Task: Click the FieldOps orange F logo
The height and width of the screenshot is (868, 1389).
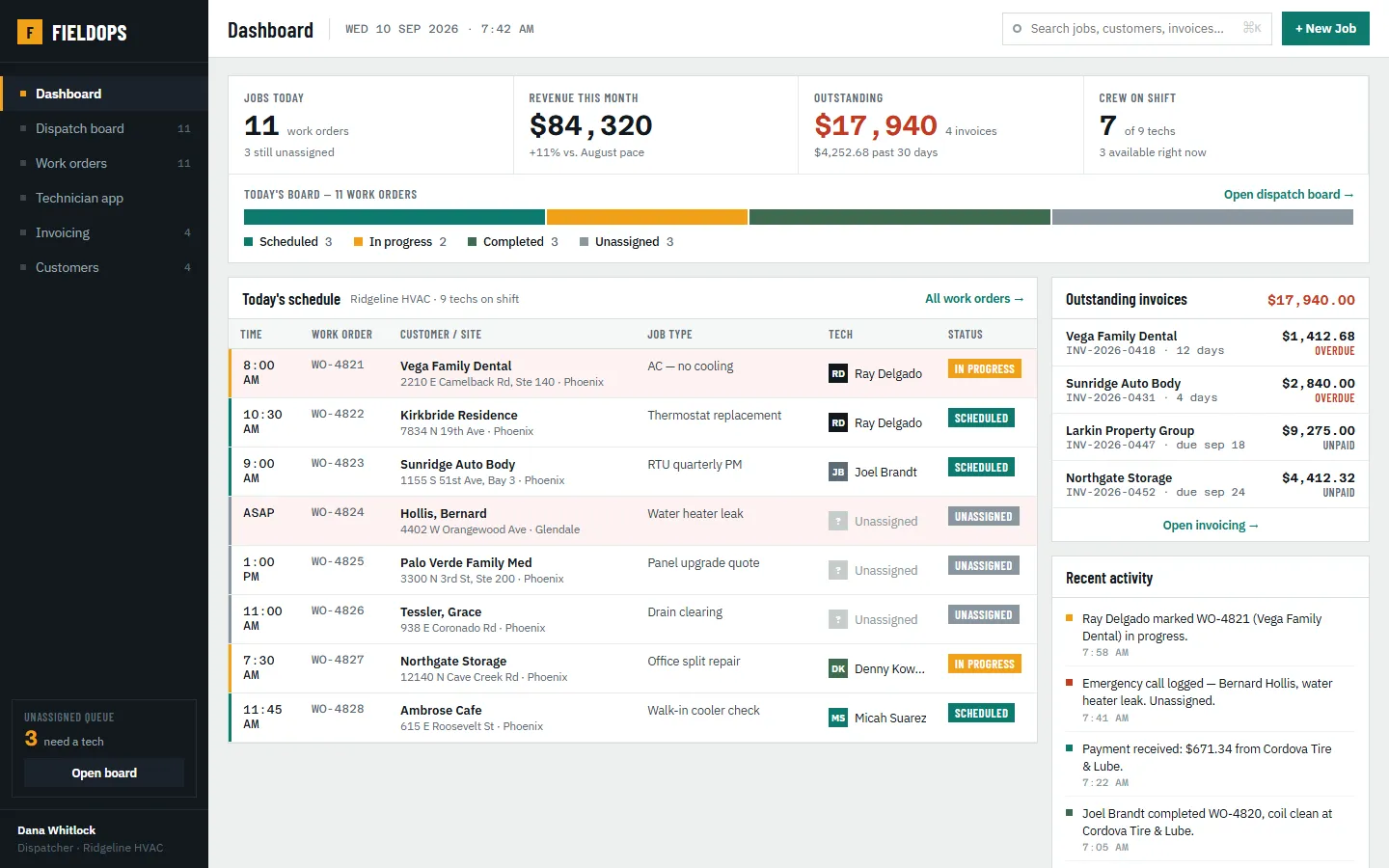Action: click(x=30, y=32)
